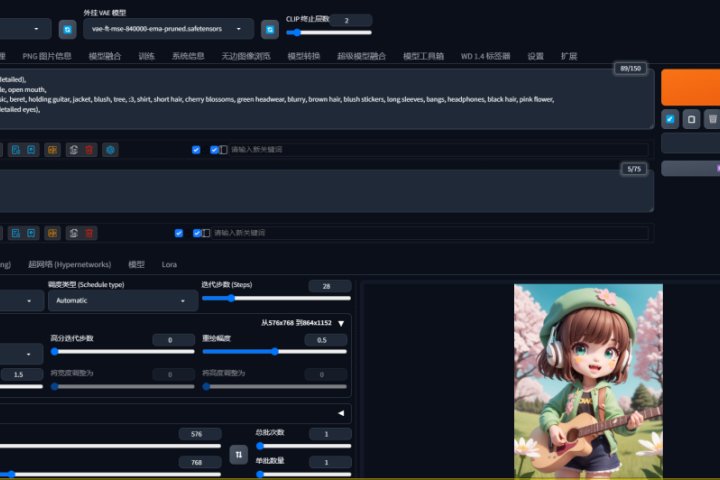Click the second teal icon under positive prompt
The image size is (720, 480).
(x=31, y=150)
